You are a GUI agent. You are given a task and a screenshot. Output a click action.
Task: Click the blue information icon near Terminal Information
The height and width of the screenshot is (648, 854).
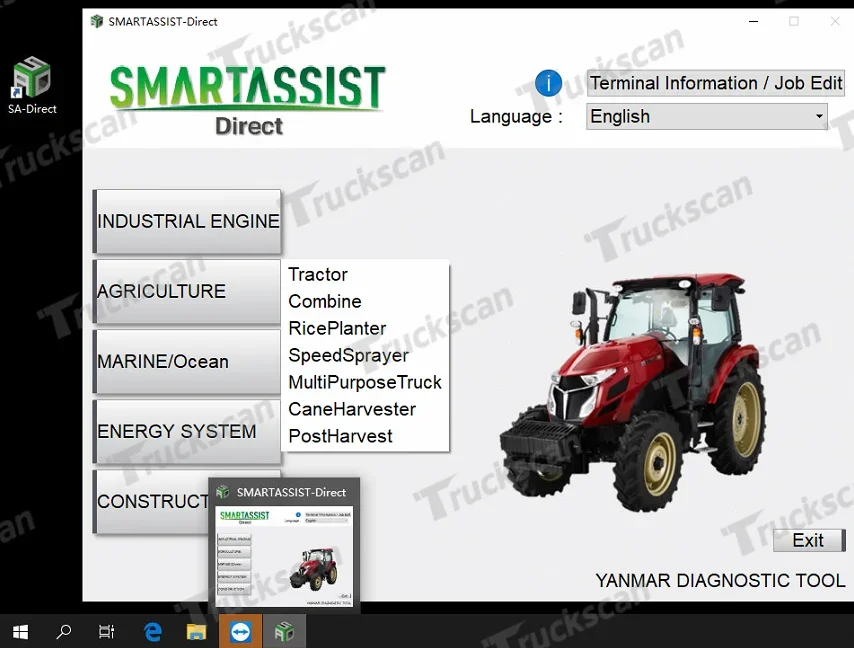tap(548, 83)
